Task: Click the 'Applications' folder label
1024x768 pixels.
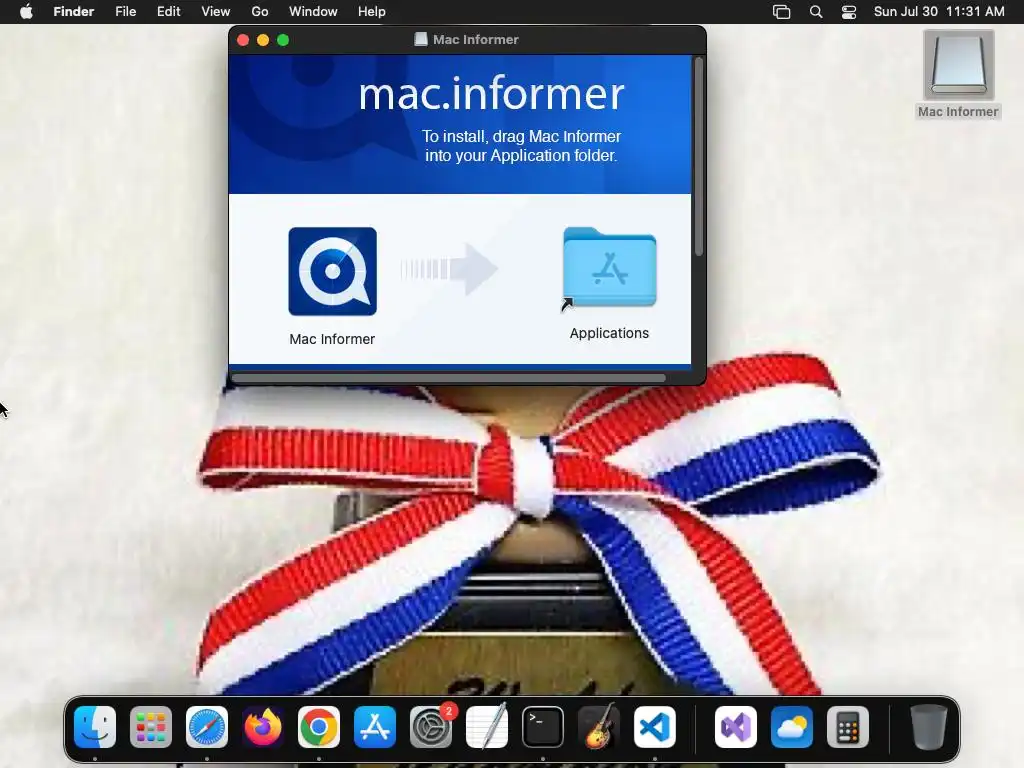Action: (609, 333)
